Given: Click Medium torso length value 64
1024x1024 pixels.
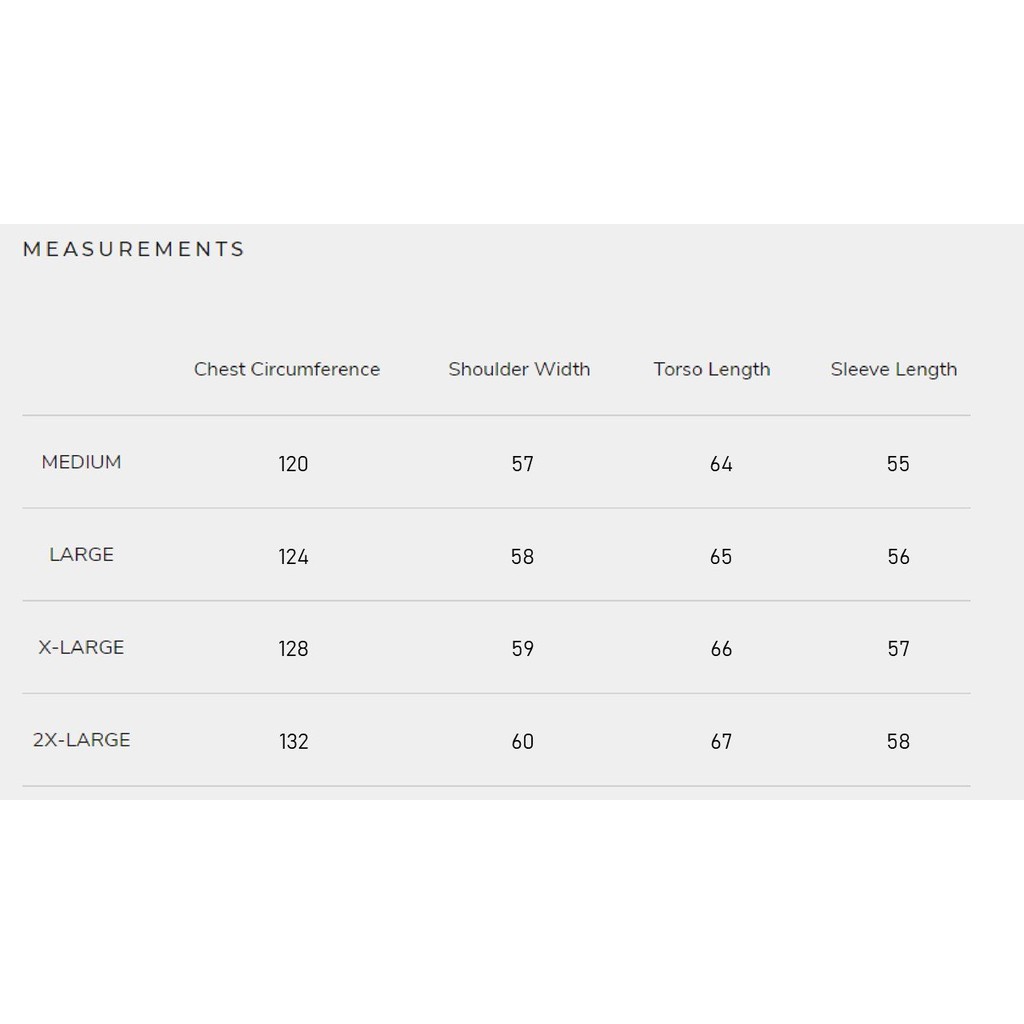Looking at the screenshot, I should pyautogui.click(x=721, y=464).
